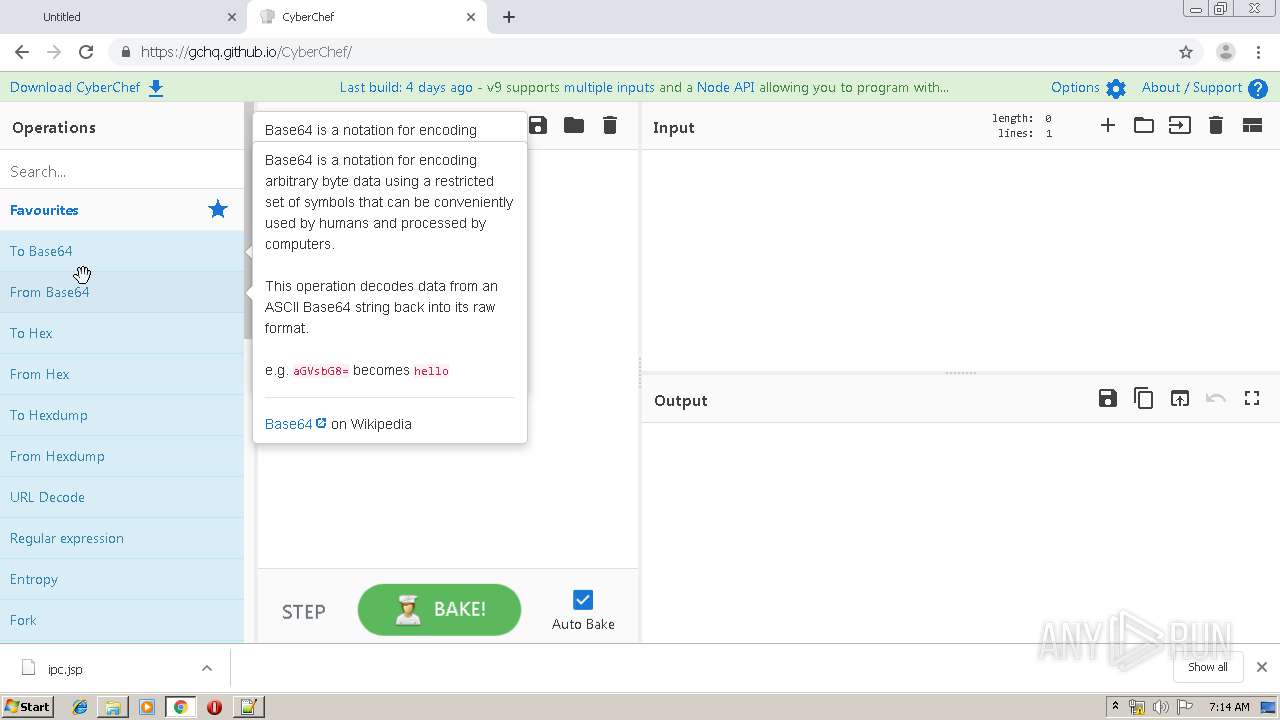The width and height of the screenshot is (1280, 720).
Task: Click Show all downloads button
Action: coord(1207,667)
